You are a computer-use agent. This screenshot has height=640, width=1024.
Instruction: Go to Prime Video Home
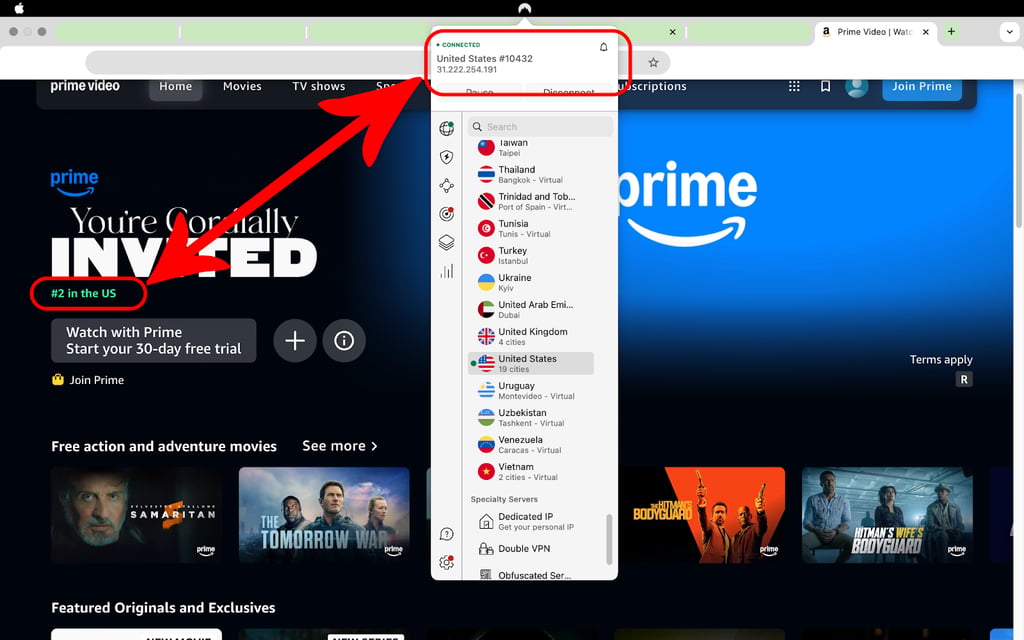click(x=176, y=86)
